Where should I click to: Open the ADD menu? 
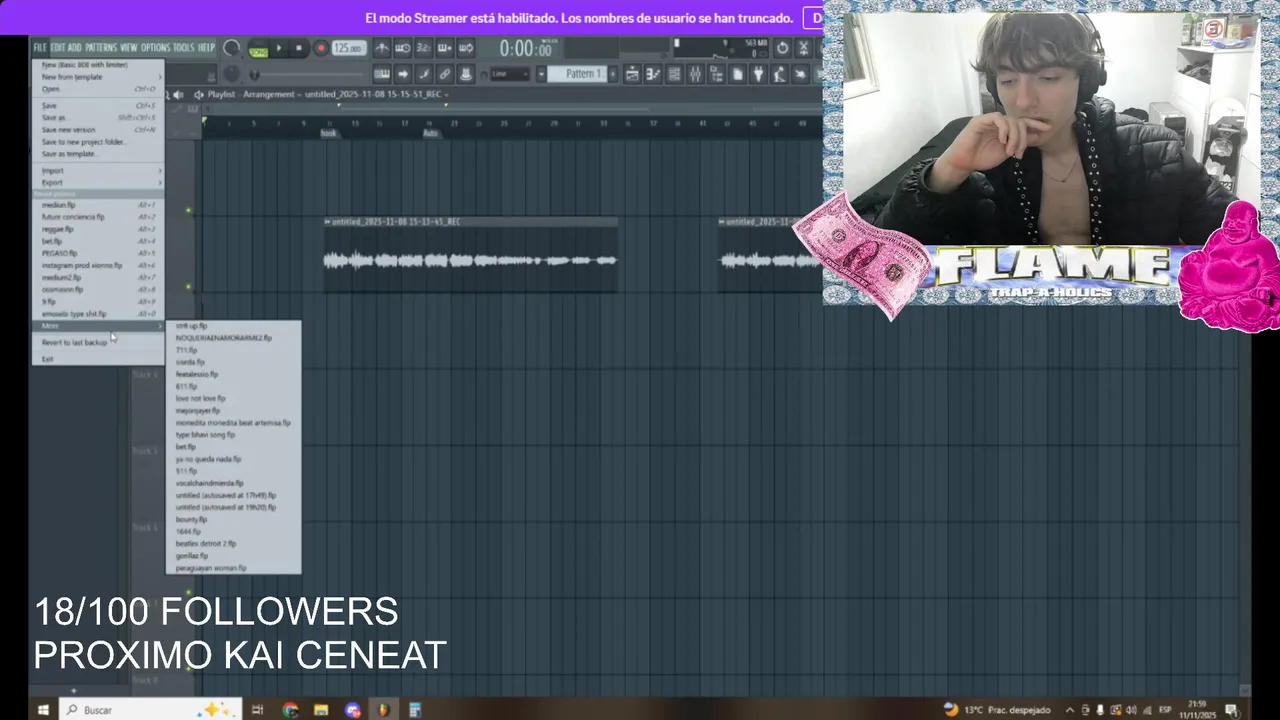[75, 48]
